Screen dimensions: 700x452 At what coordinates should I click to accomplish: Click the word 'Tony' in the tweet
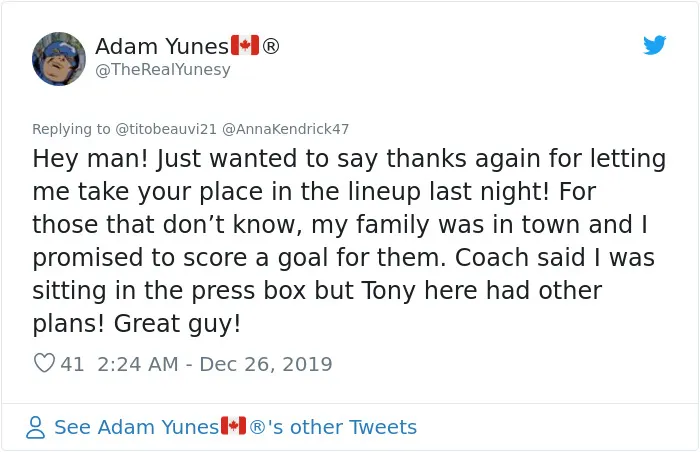click(389, 291)
